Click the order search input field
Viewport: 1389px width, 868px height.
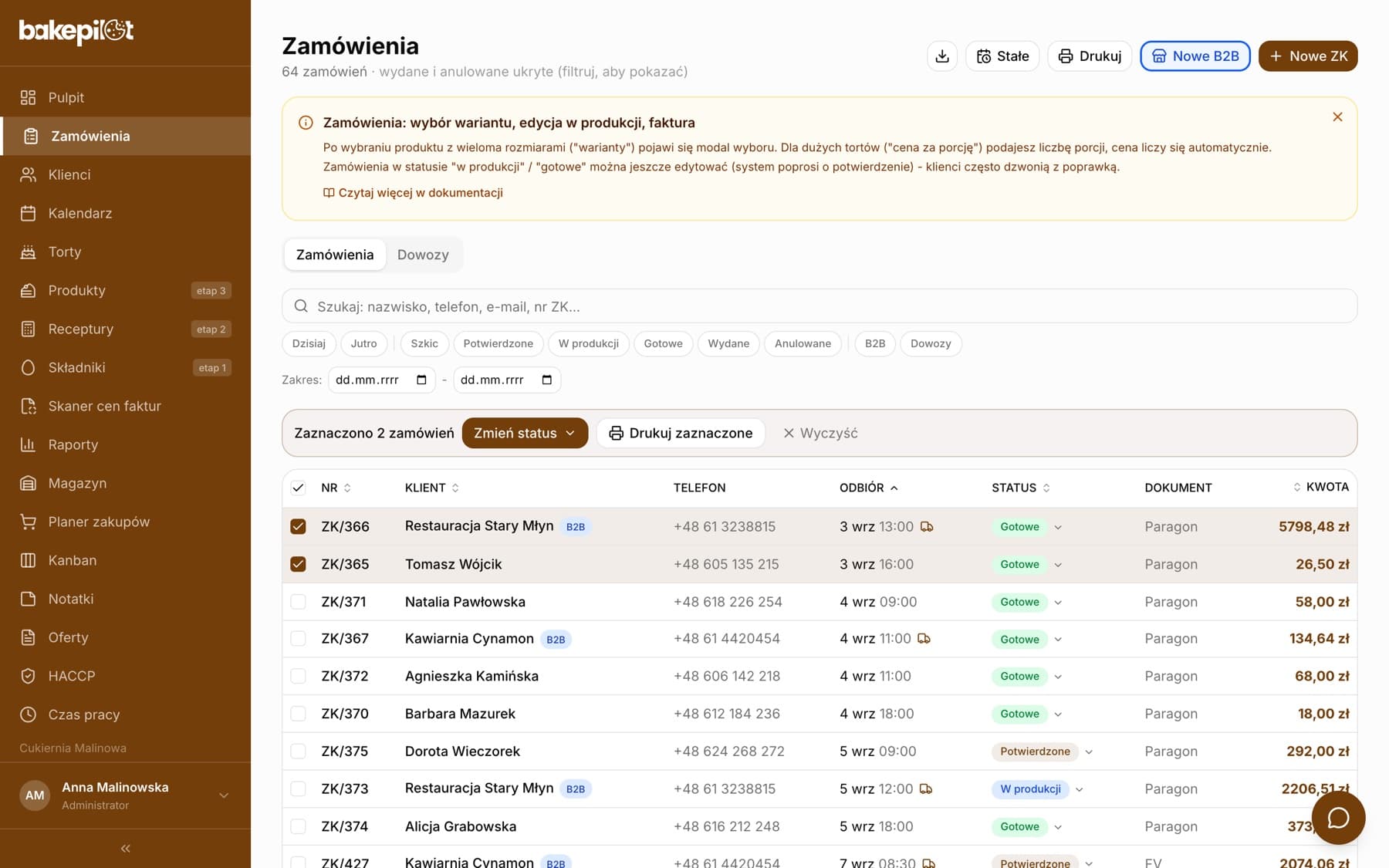820,306
